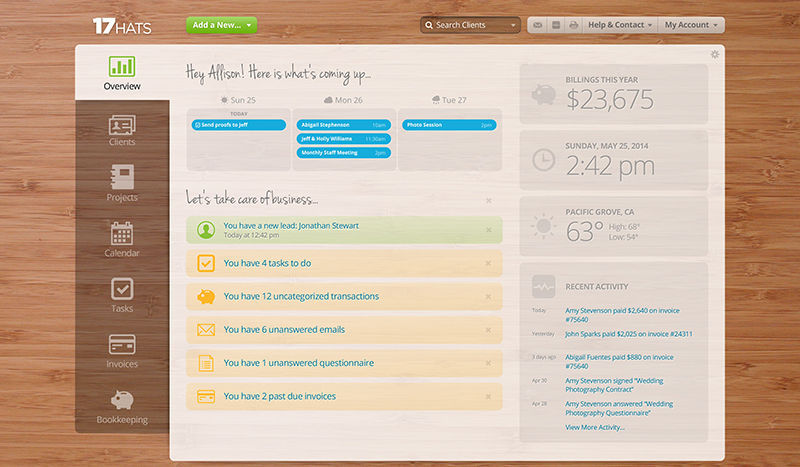Select the Tasks sidebar icon
Image resolution: width=800 pixels, height=467 pixels.
pyautogui.click(x=122, y=296)
